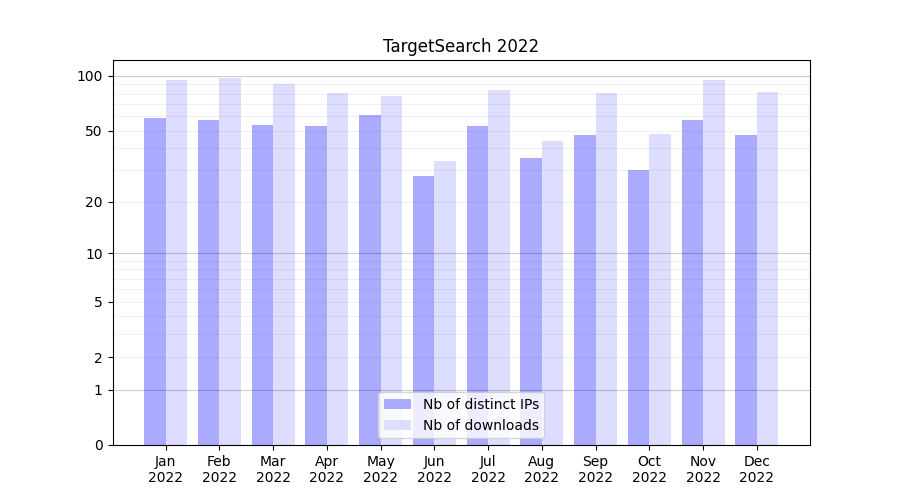The image size is (900, 500).
Task: Click the 'Sep 2022' x-axis label
Action: (595, 469)
